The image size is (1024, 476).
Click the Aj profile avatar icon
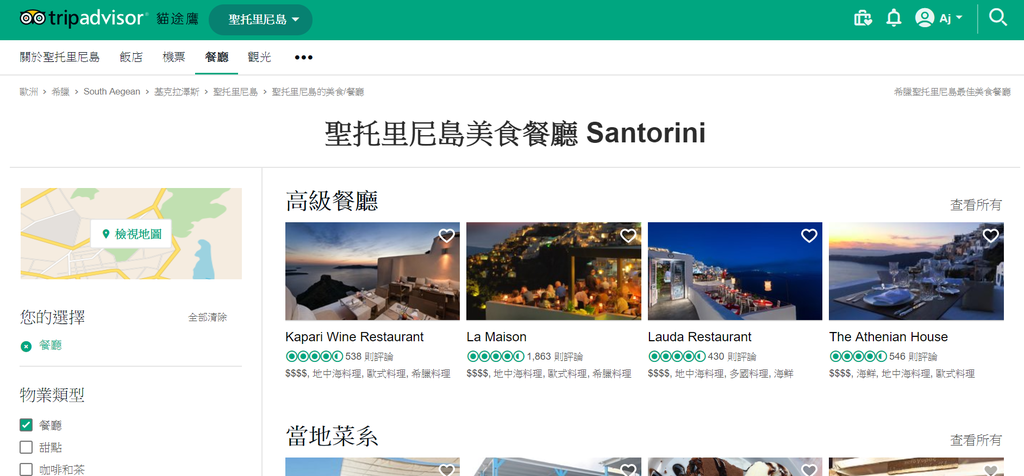(924, 18)
